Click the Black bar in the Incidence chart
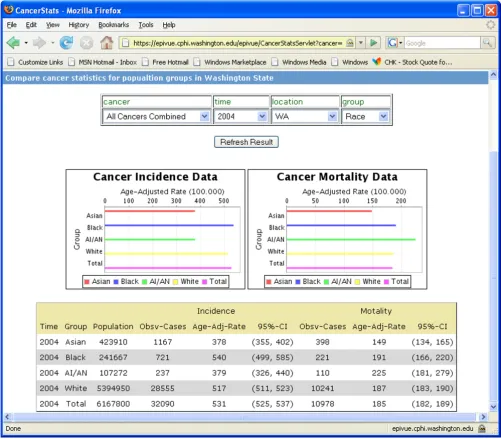Image resolution: width=501 pixels, height=439 pixels. [169, 225]
